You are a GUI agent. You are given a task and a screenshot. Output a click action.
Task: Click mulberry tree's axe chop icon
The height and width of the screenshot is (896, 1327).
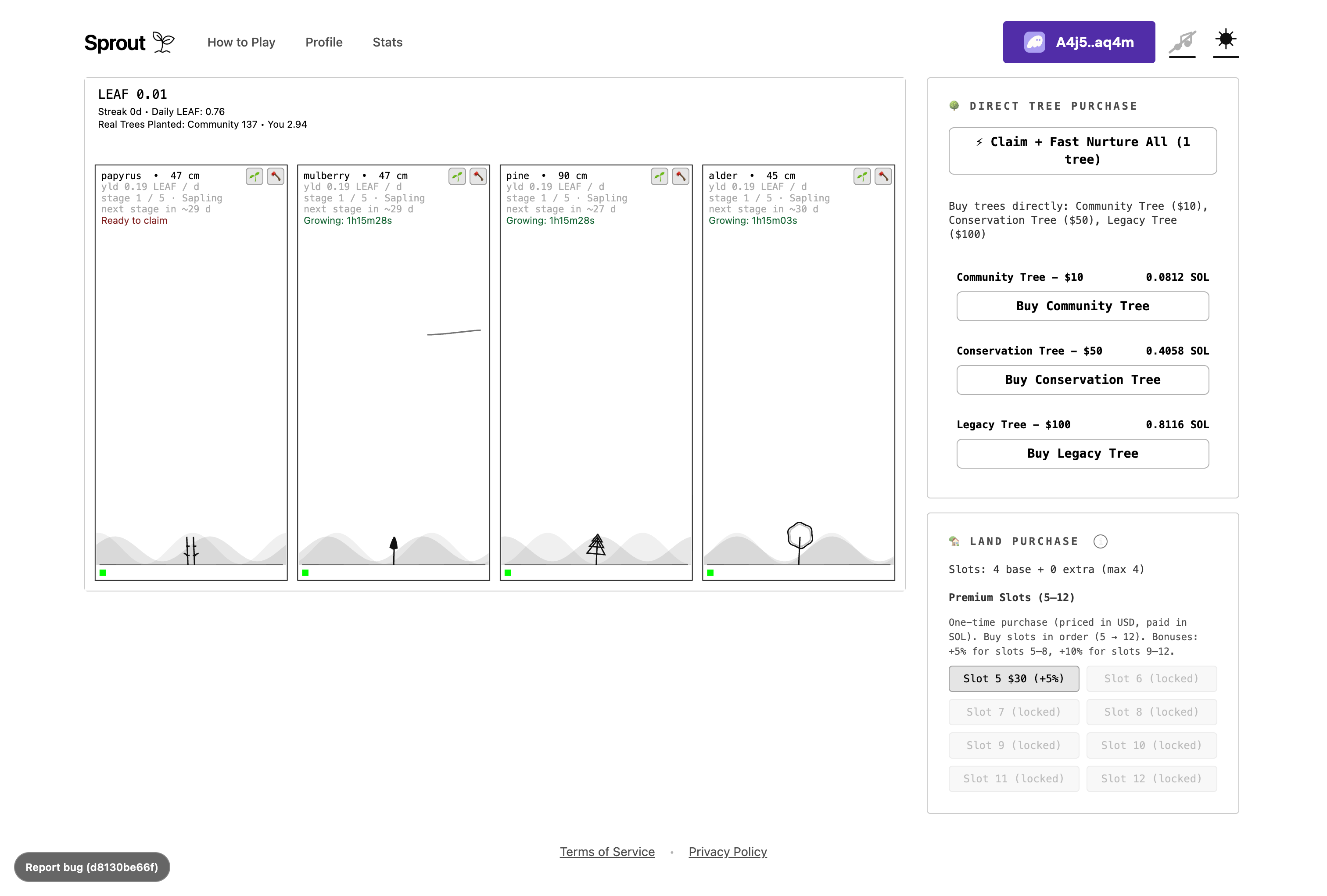478,176
